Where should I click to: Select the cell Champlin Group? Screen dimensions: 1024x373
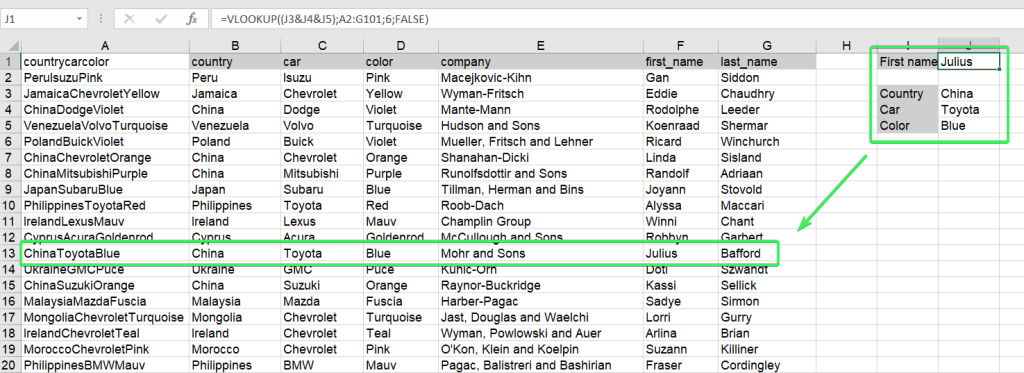click(541, 221)
